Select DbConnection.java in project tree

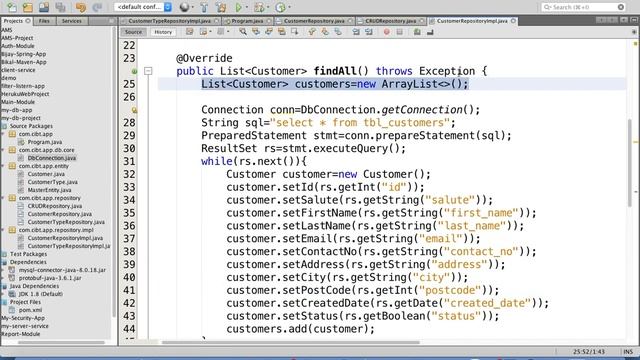click(x=51, y=158)
